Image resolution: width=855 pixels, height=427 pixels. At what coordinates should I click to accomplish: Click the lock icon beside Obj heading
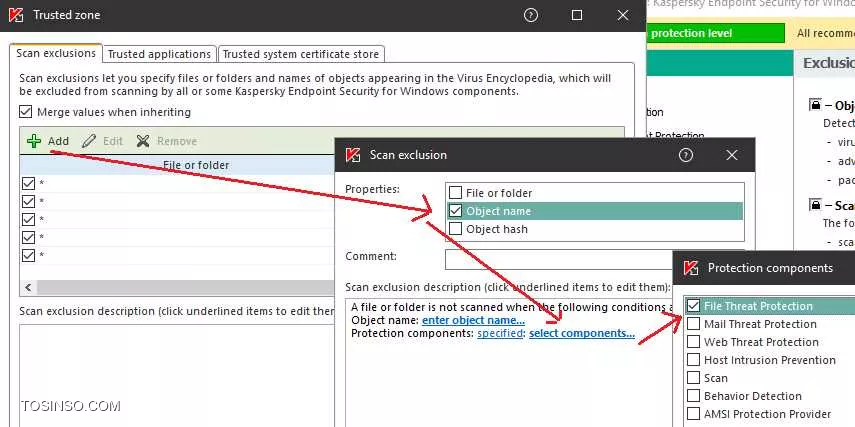point(815,104)
